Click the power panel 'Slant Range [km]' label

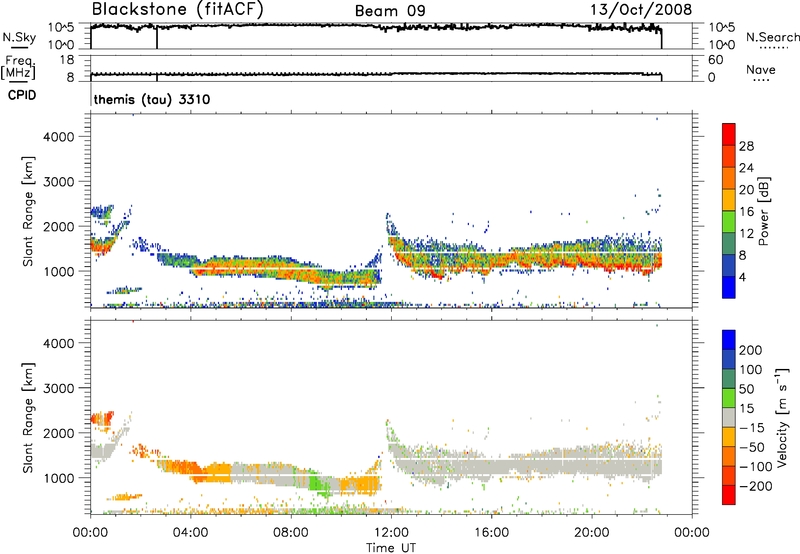[28, 212]
